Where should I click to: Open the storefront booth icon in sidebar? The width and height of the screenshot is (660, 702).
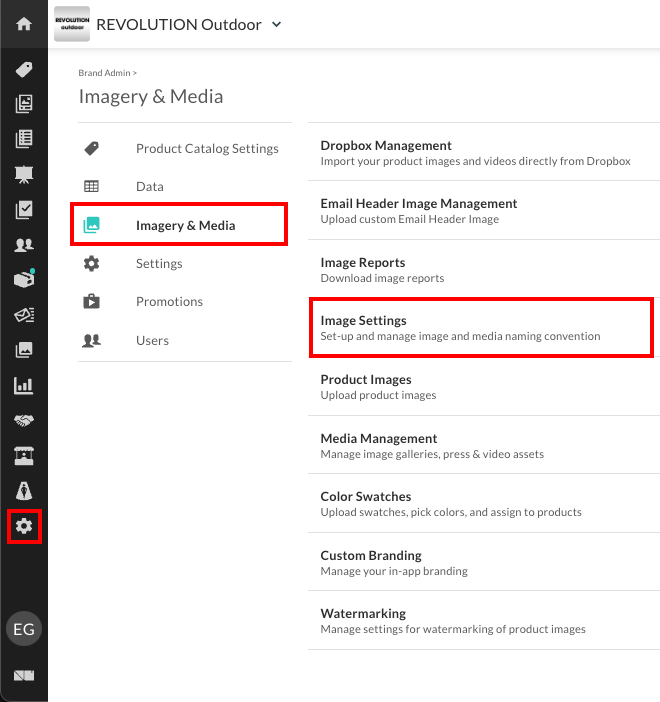pyautogui.click(x=24, y=456)
